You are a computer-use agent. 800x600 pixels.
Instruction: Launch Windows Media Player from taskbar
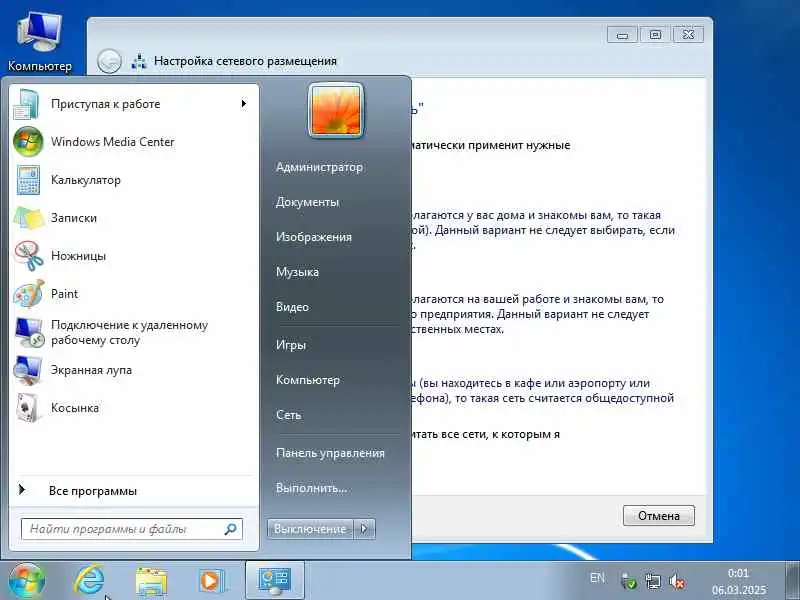click(211, 581)
